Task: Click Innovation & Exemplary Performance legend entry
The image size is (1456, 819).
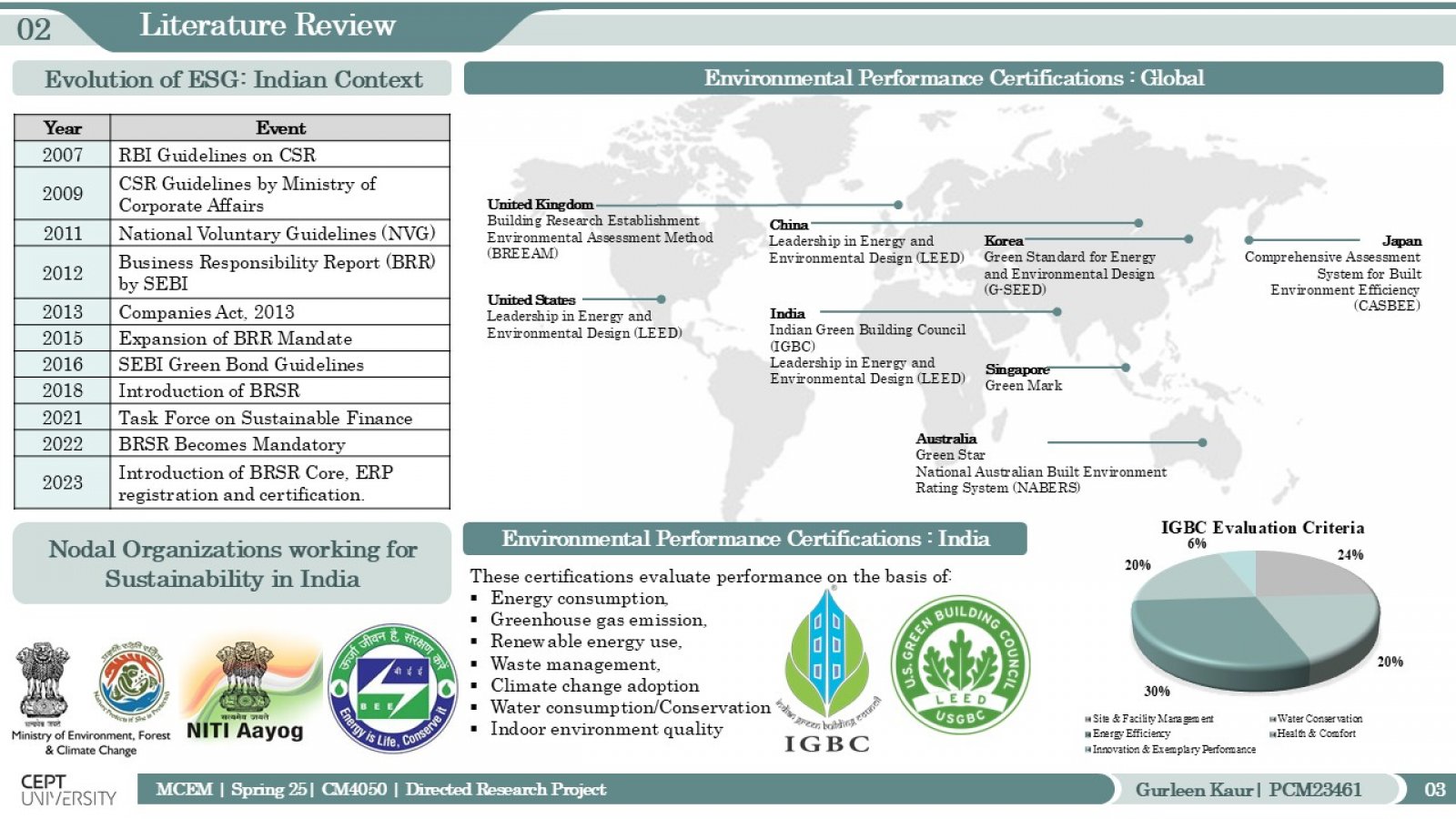Action: [x=1170, y=750]
